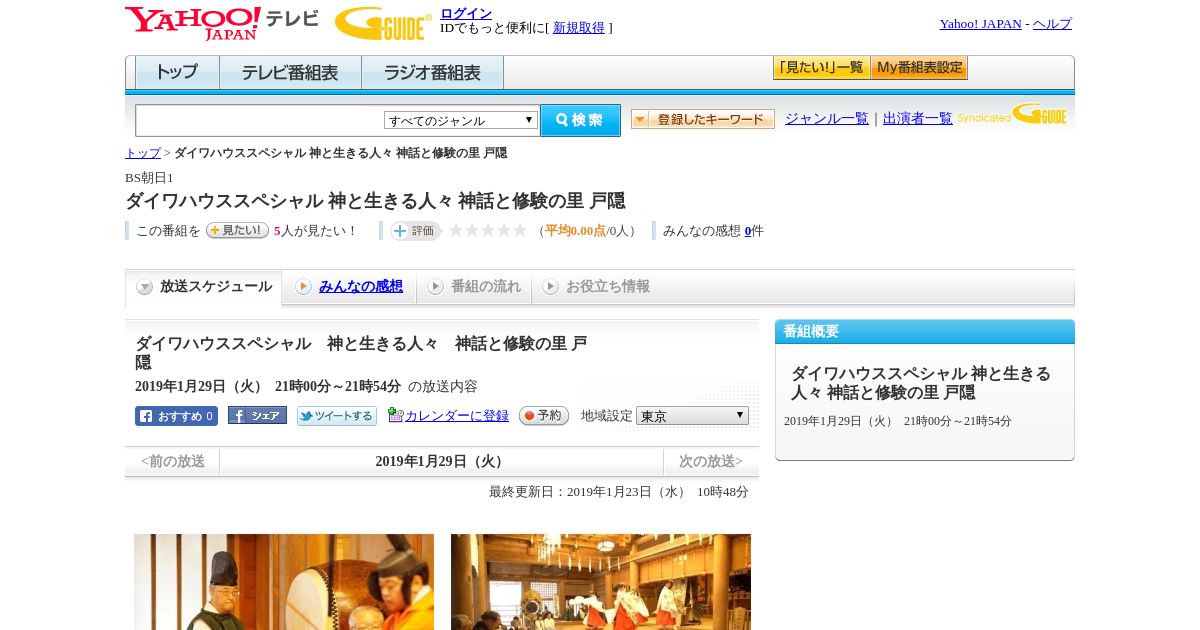Click the 新規取得 link

(579, 28)
